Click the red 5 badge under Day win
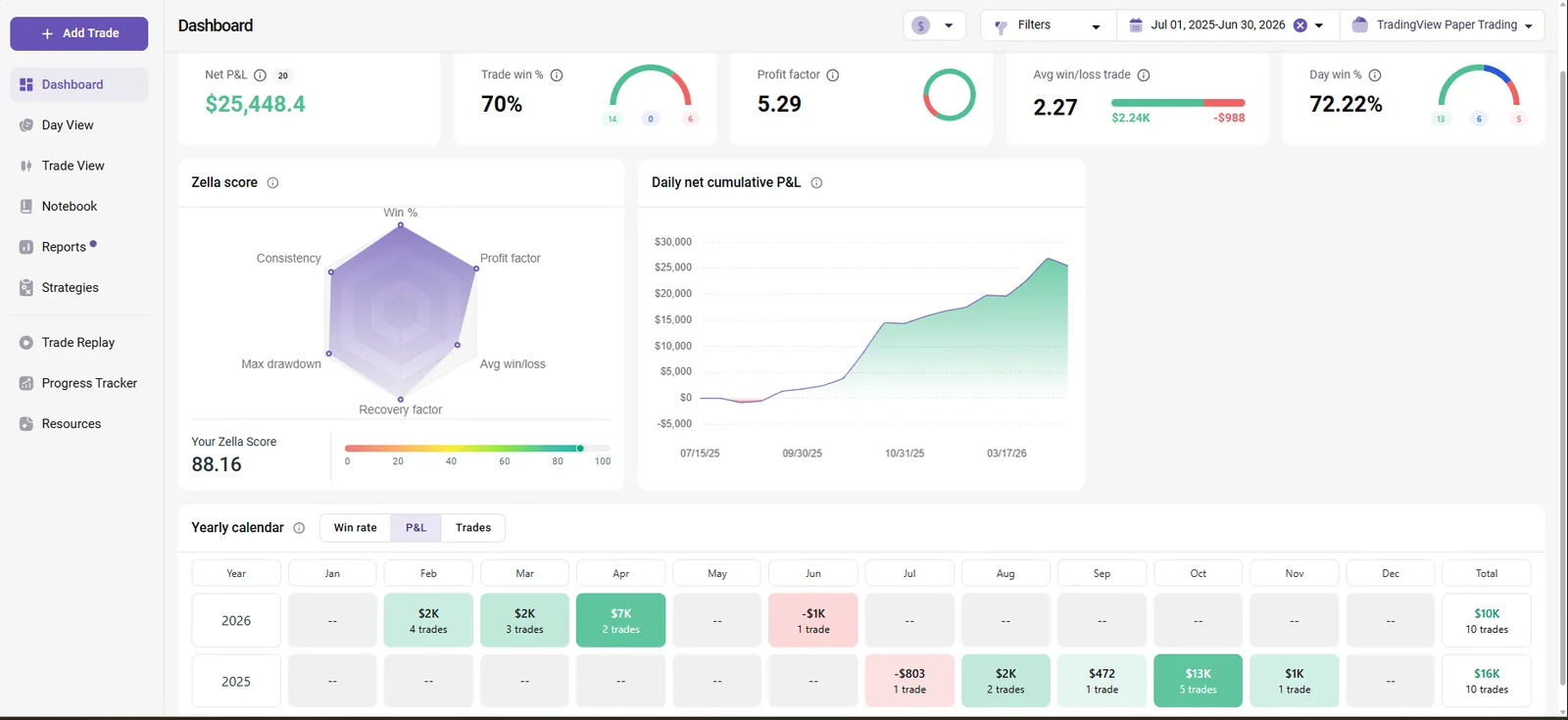1568x720 pixels. (1519, 120)
